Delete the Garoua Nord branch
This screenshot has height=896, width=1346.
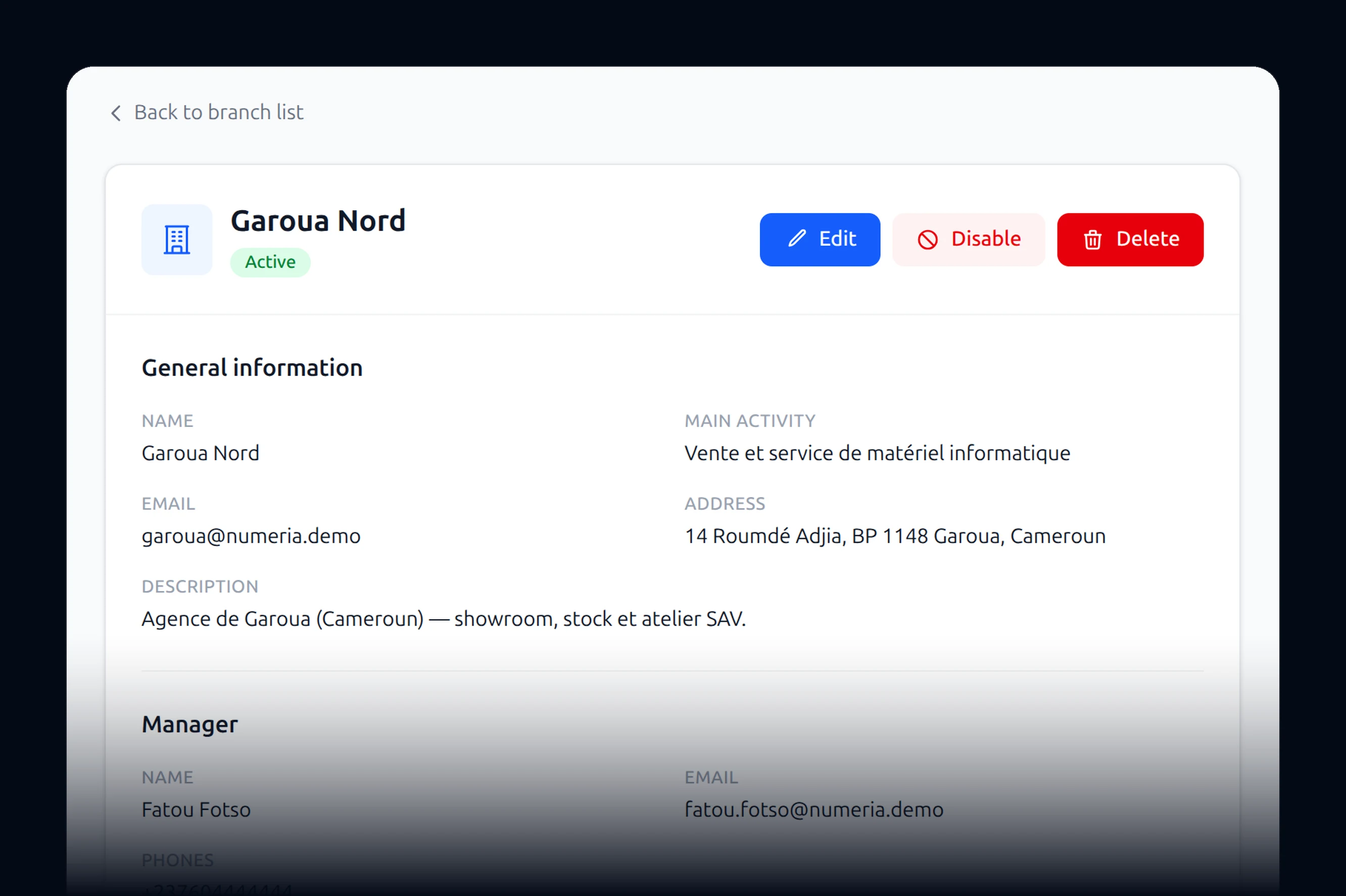coord(1130,239)
